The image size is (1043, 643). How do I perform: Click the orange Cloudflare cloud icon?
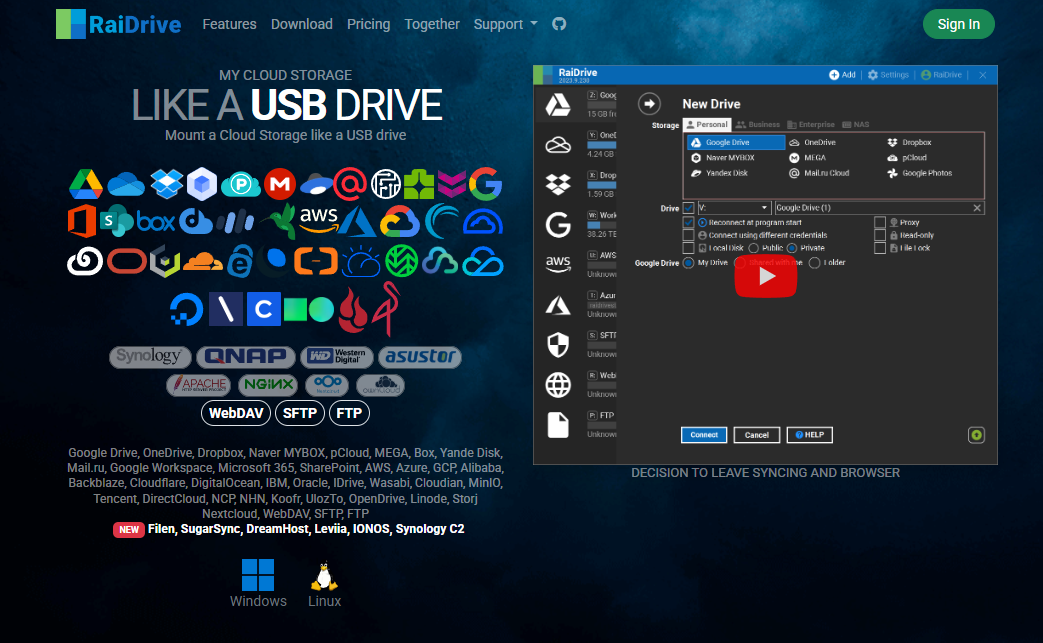click(x=203, y=260)
